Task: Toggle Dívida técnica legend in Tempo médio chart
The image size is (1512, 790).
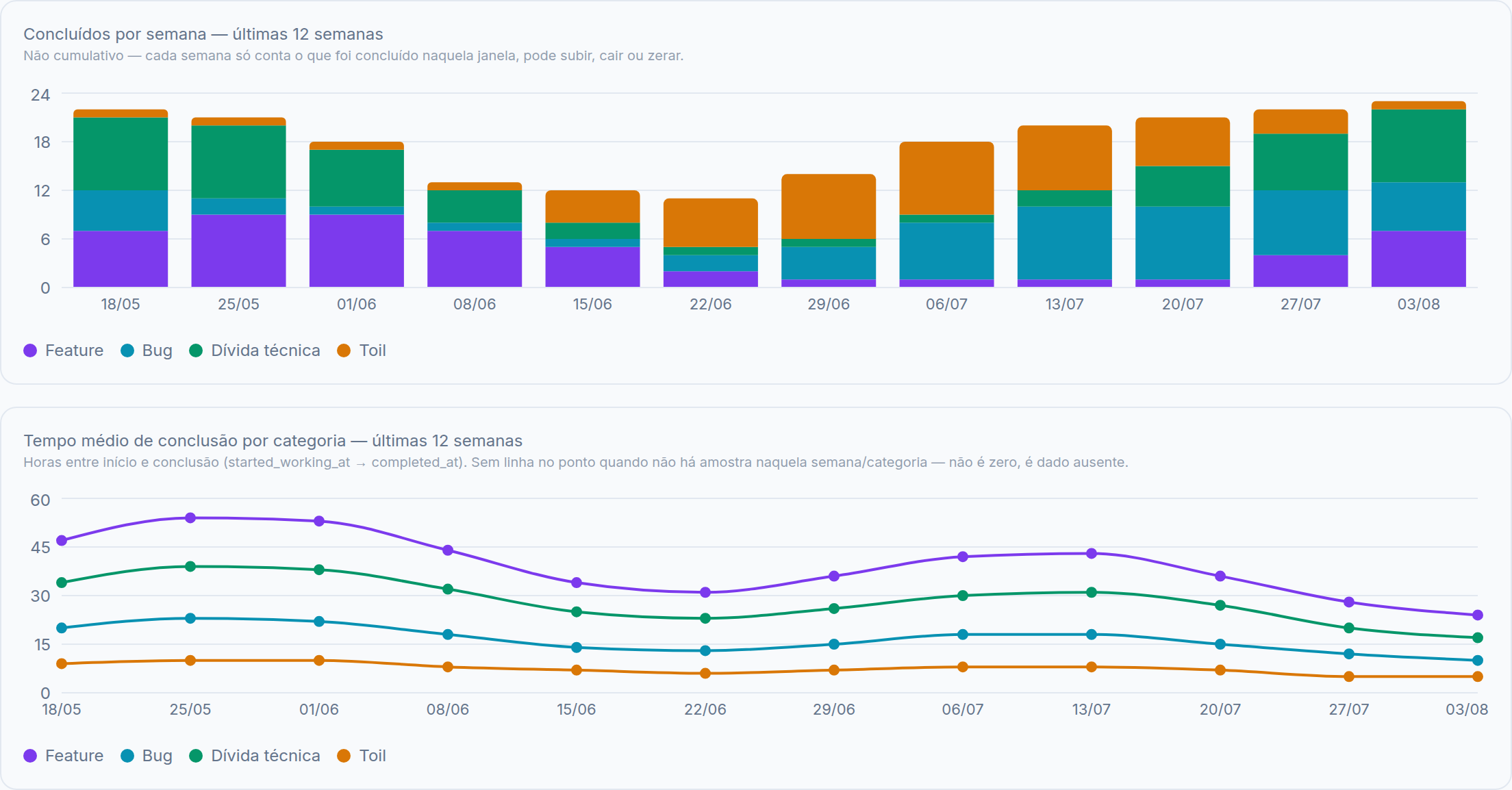Action: tap(255, 756)
